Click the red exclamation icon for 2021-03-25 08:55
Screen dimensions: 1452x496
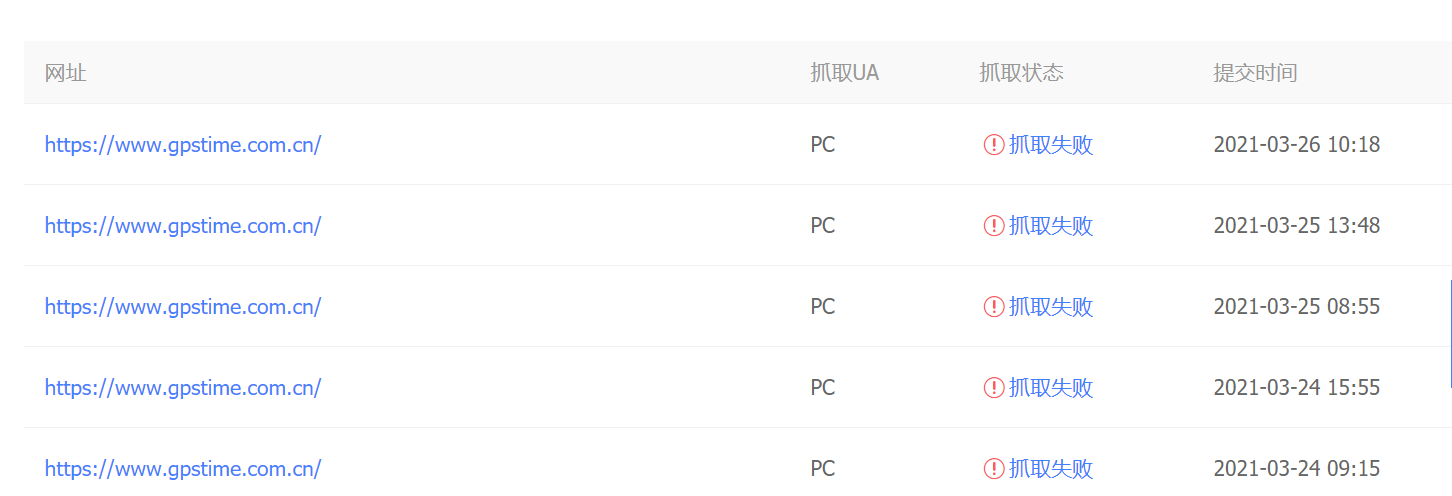tap(993, 307)
